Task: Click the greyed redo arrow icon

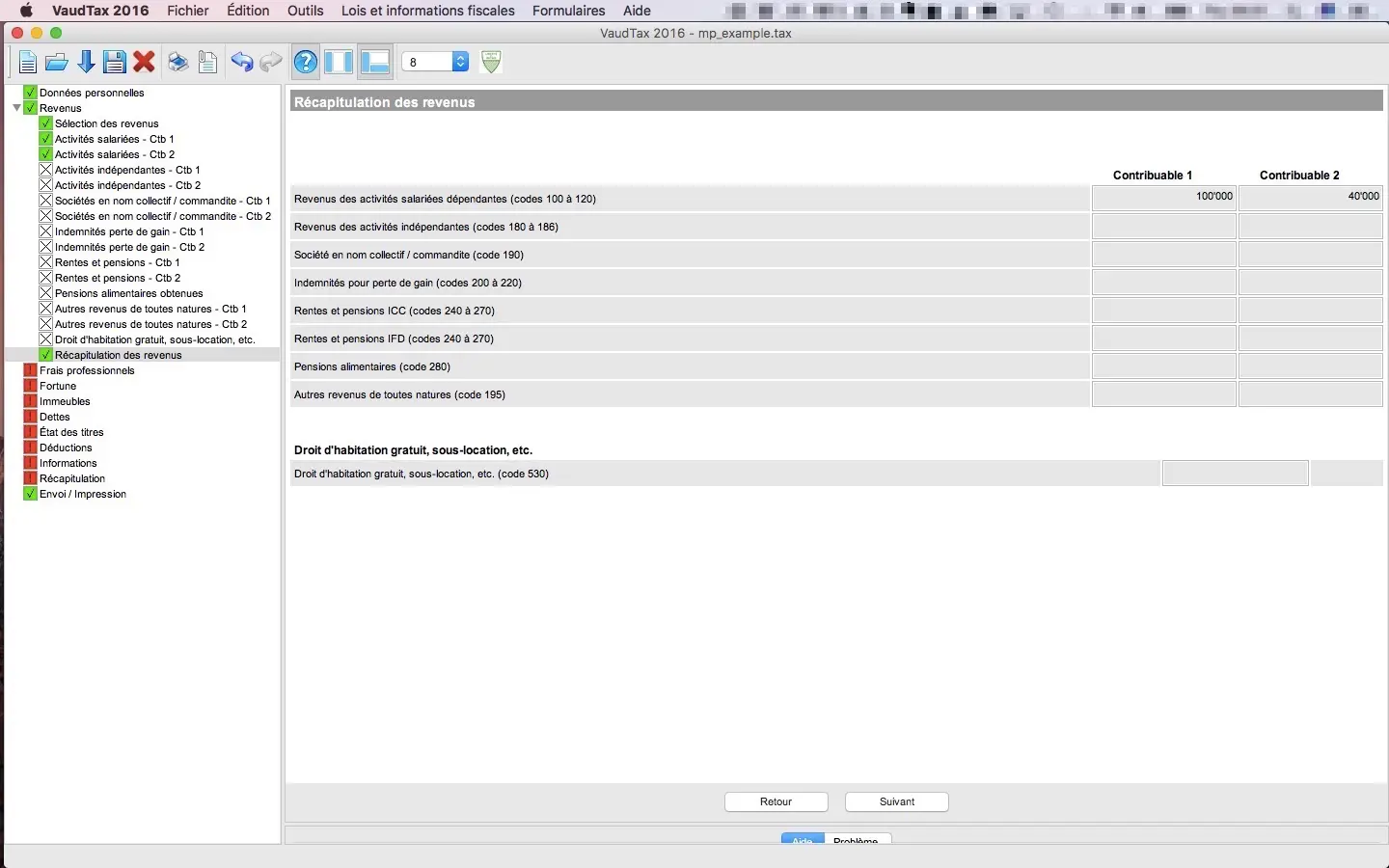Action: [x=271, y=63]
